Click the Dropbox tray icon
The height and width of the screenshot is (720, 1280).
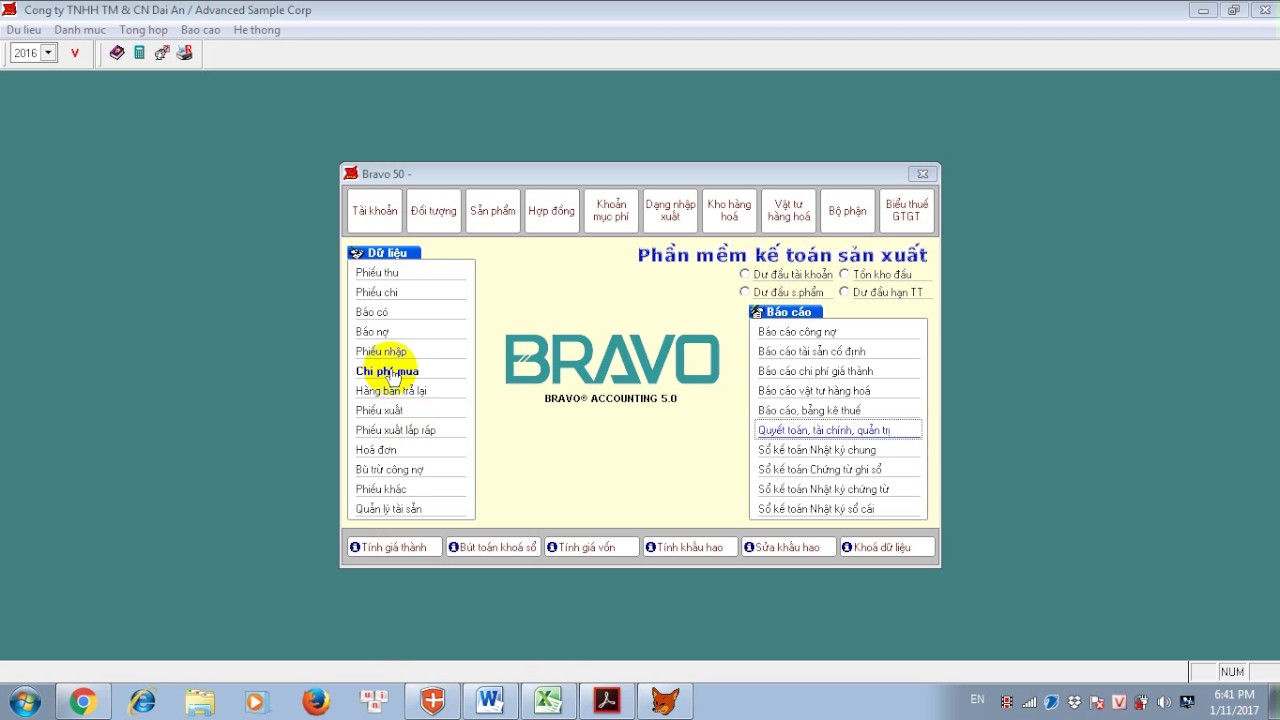[x=1075, y=702]
